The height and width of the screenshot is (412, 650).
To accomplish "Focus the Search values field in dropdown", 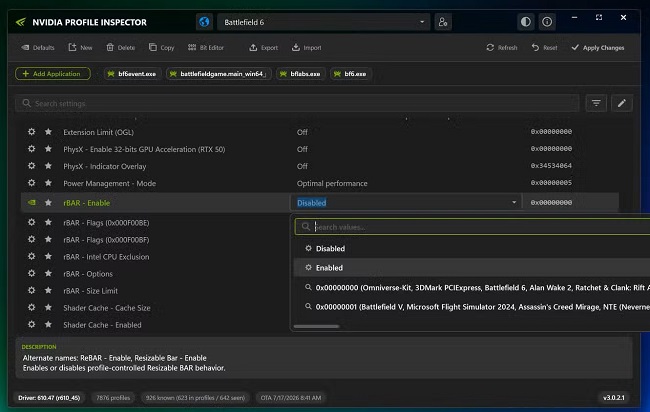I will pyautogui.click(x=472, y=227).
